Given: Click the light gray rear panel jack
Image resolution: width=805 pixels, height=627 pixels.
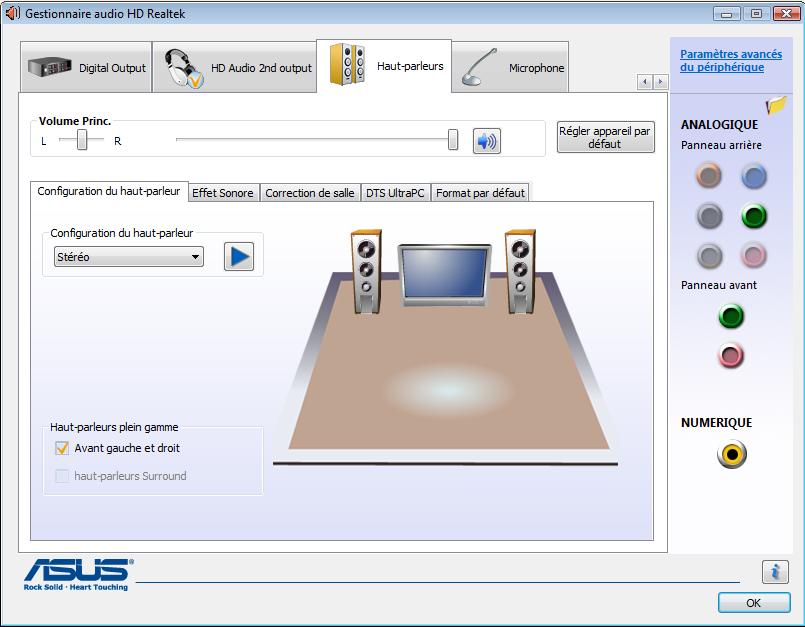Looking at the screenshot, I should pos(710,255).
